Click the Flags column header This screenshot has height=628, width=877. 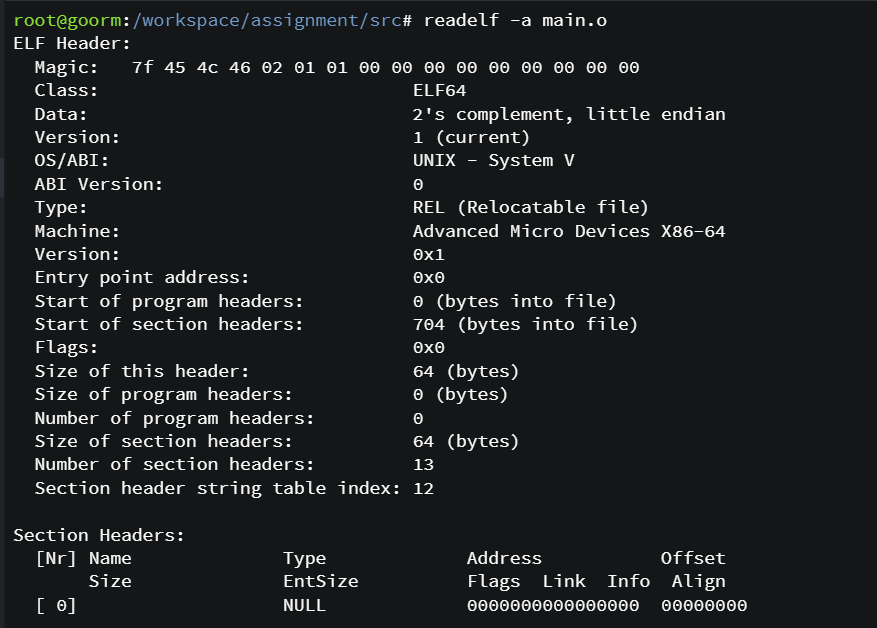coord(494,582)
